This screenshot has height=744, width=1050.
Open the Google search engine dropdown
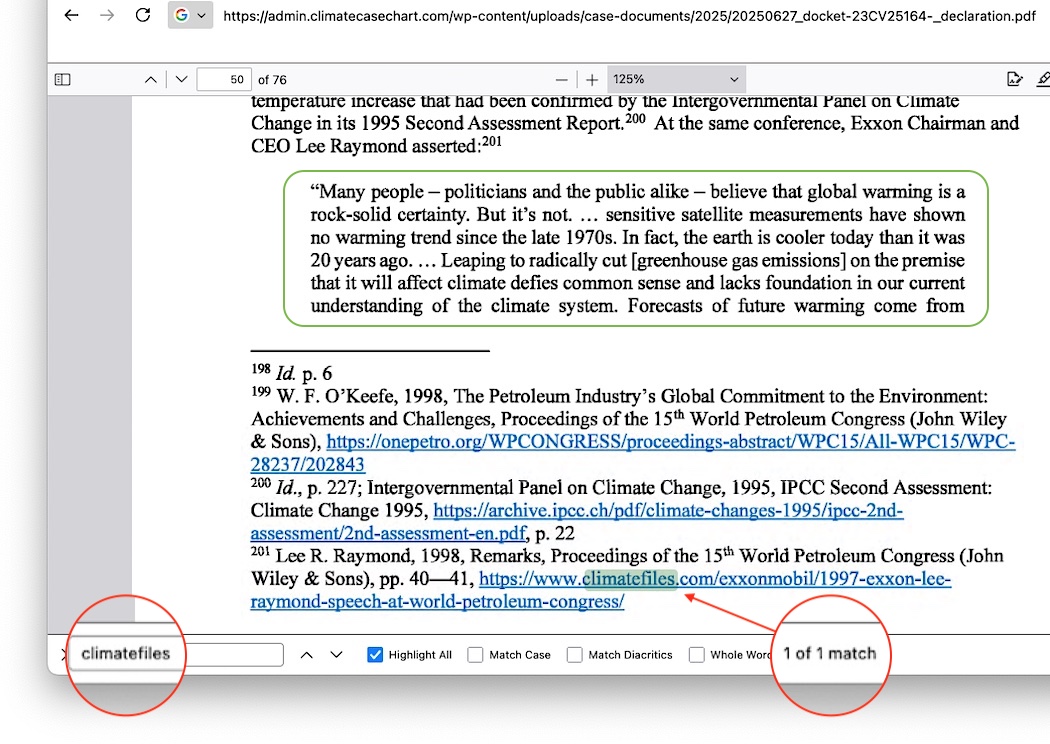pos(190,16)
